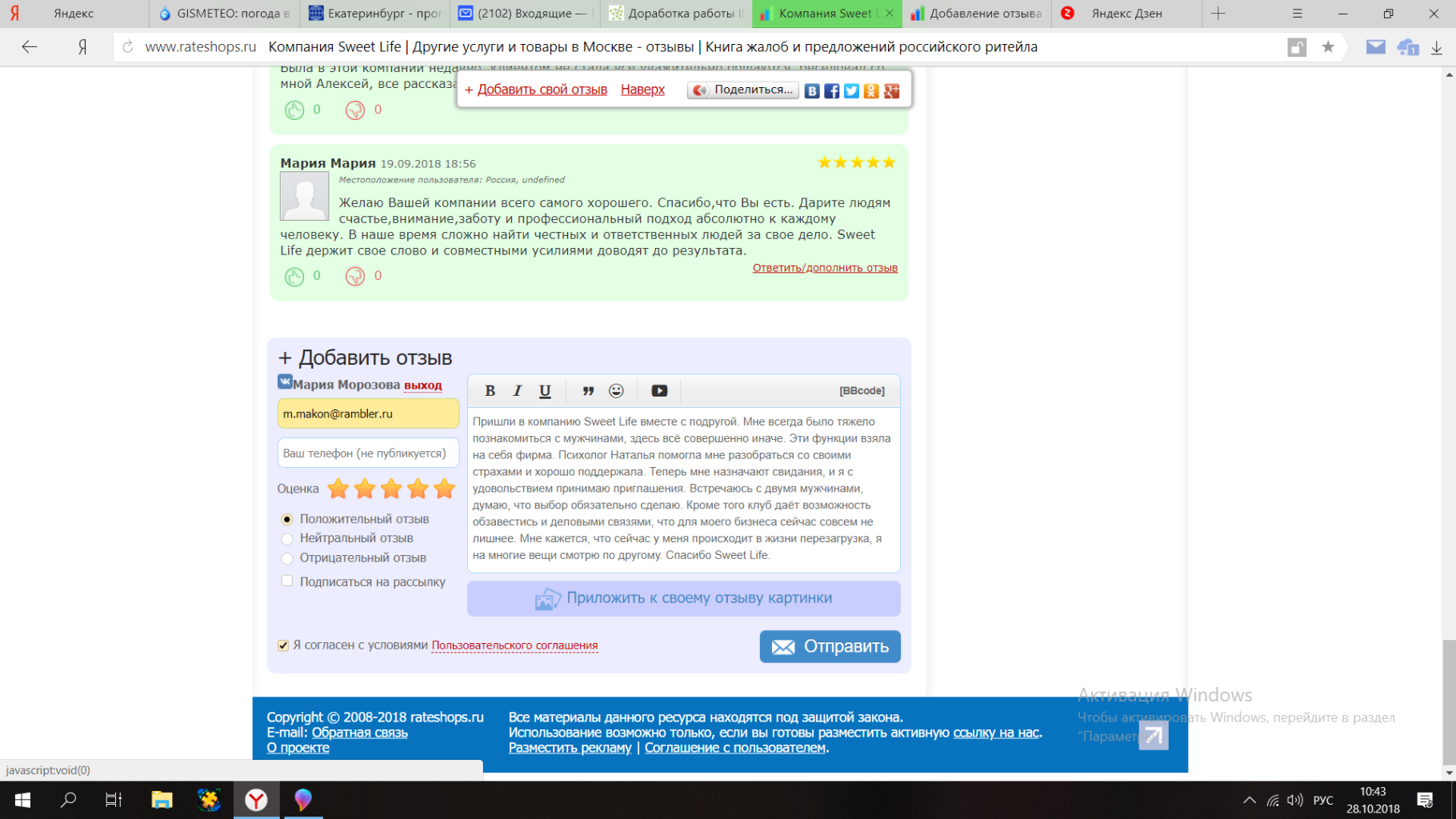Open browser downloads arrow icon
The width and height of the screenshot is (1456, 819).
point(1437,47)
